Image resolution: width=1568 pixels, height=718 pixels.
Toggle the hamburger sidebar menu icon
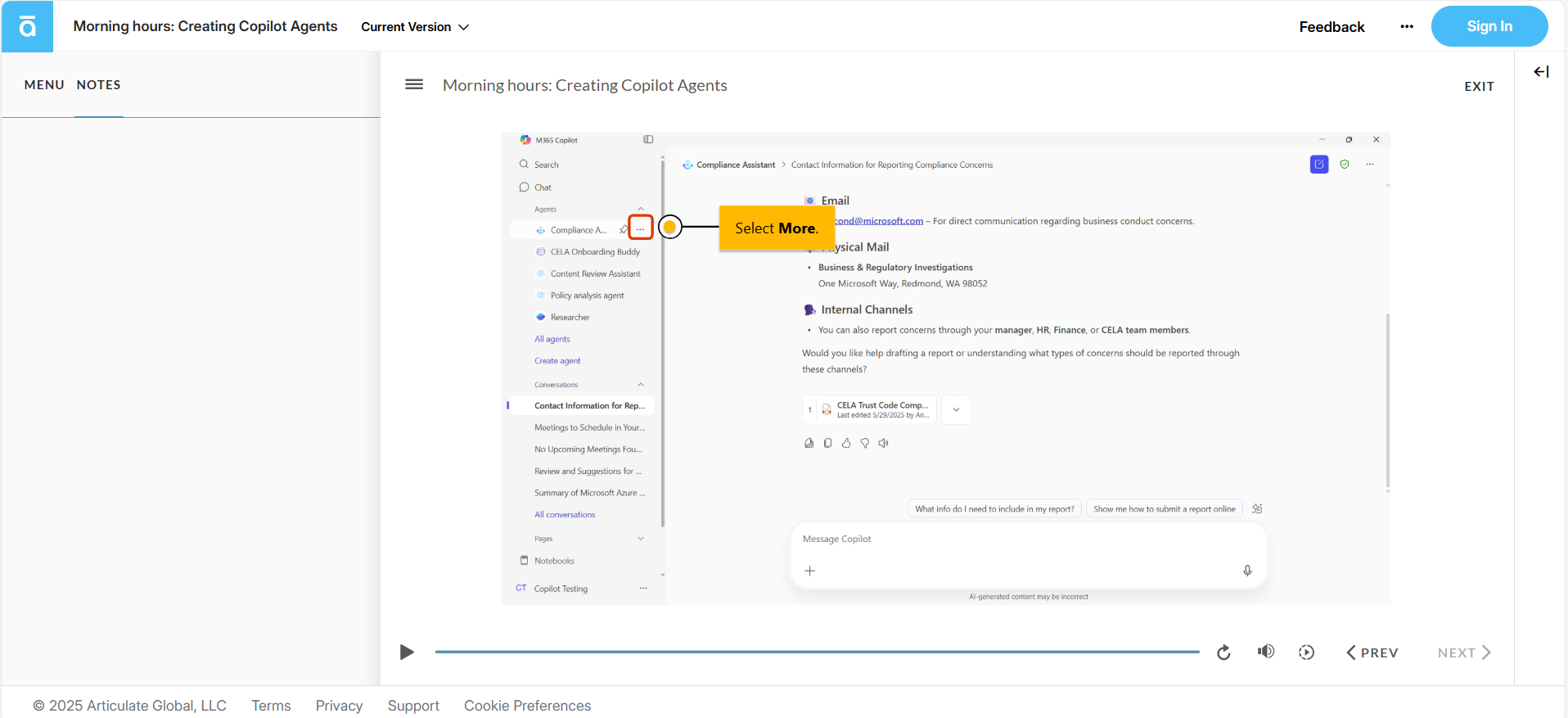click(x=414, y=84)
